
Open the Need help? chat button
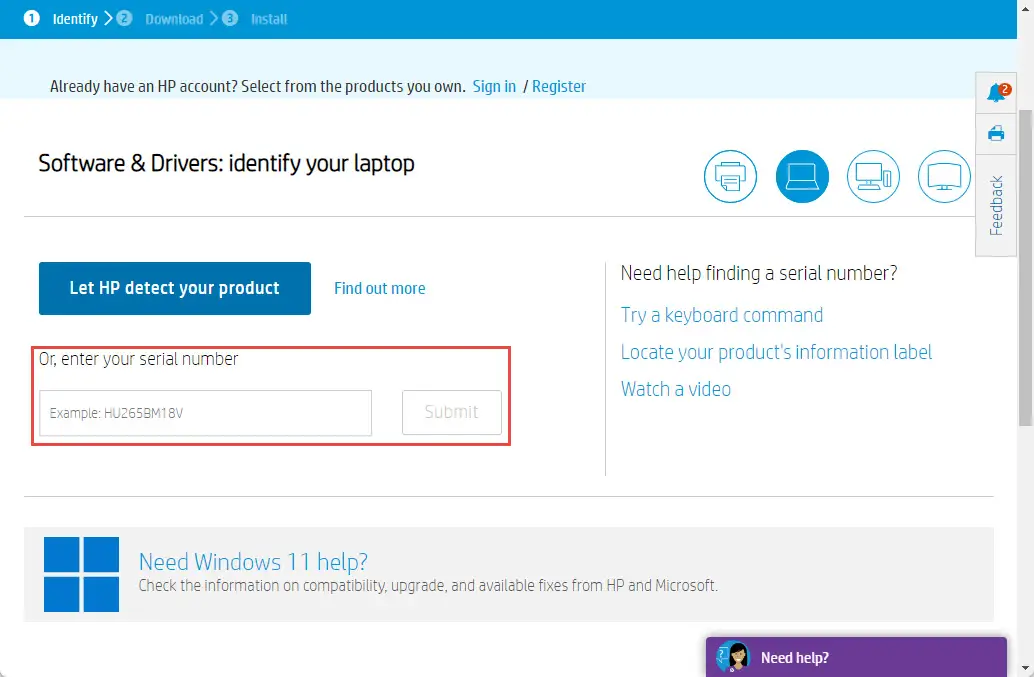click(x=856, y=657)
